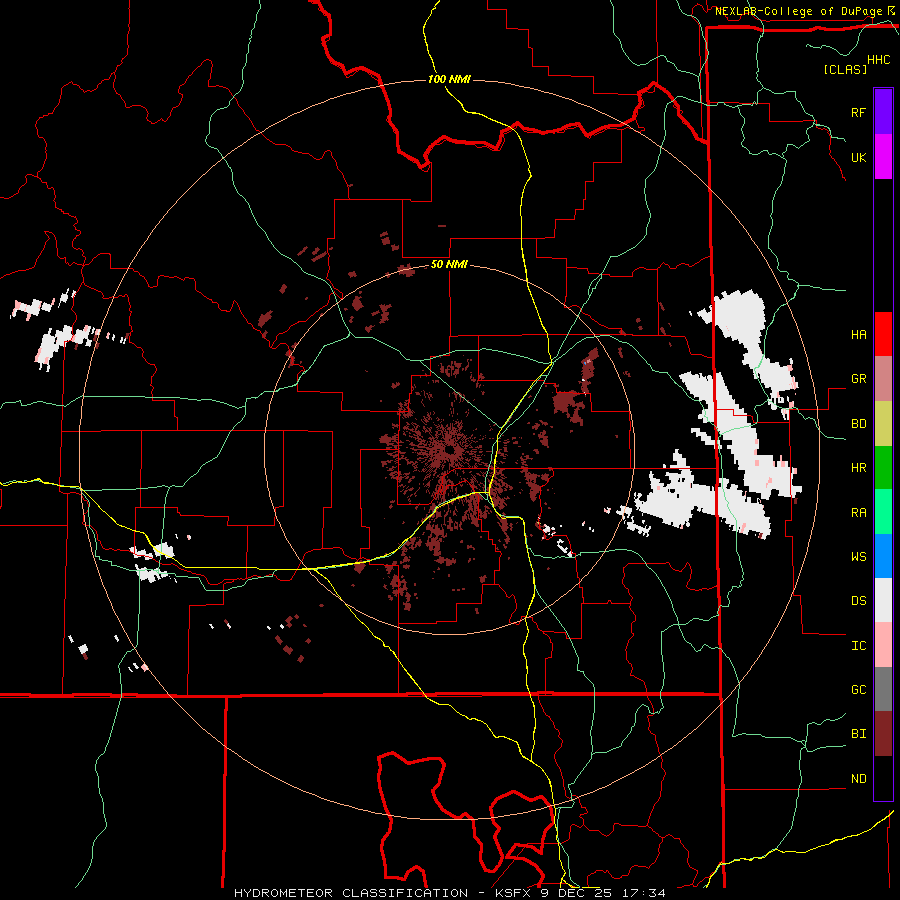Click the UK magenta legend swatch
The height and width of the screenshot is (900, 900).
click(883, 157)
